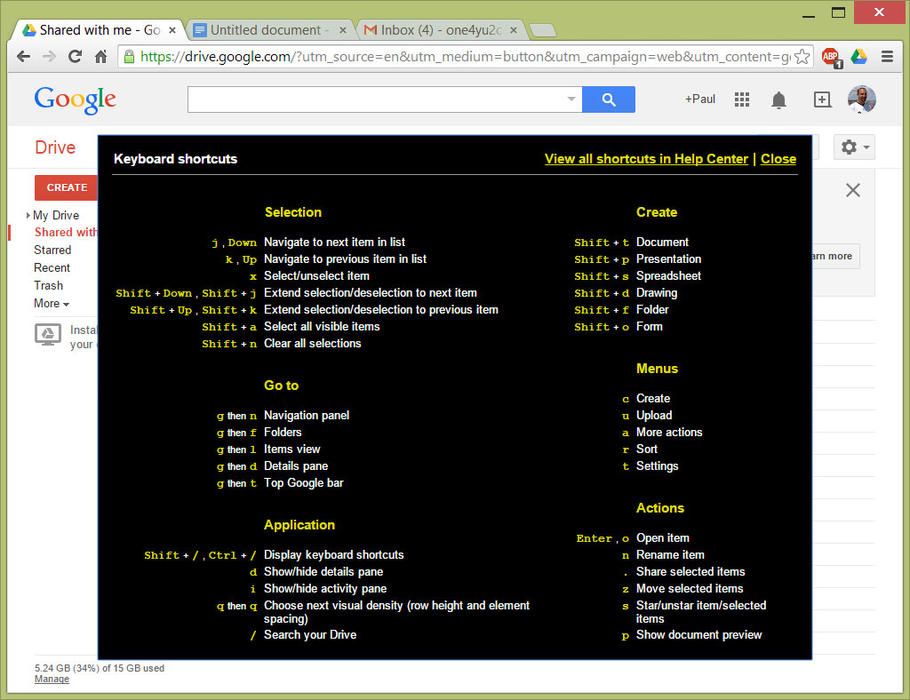Expand the More section in the sidebar
The width and height of the screenshot is (910, 700).
point(50,303)
